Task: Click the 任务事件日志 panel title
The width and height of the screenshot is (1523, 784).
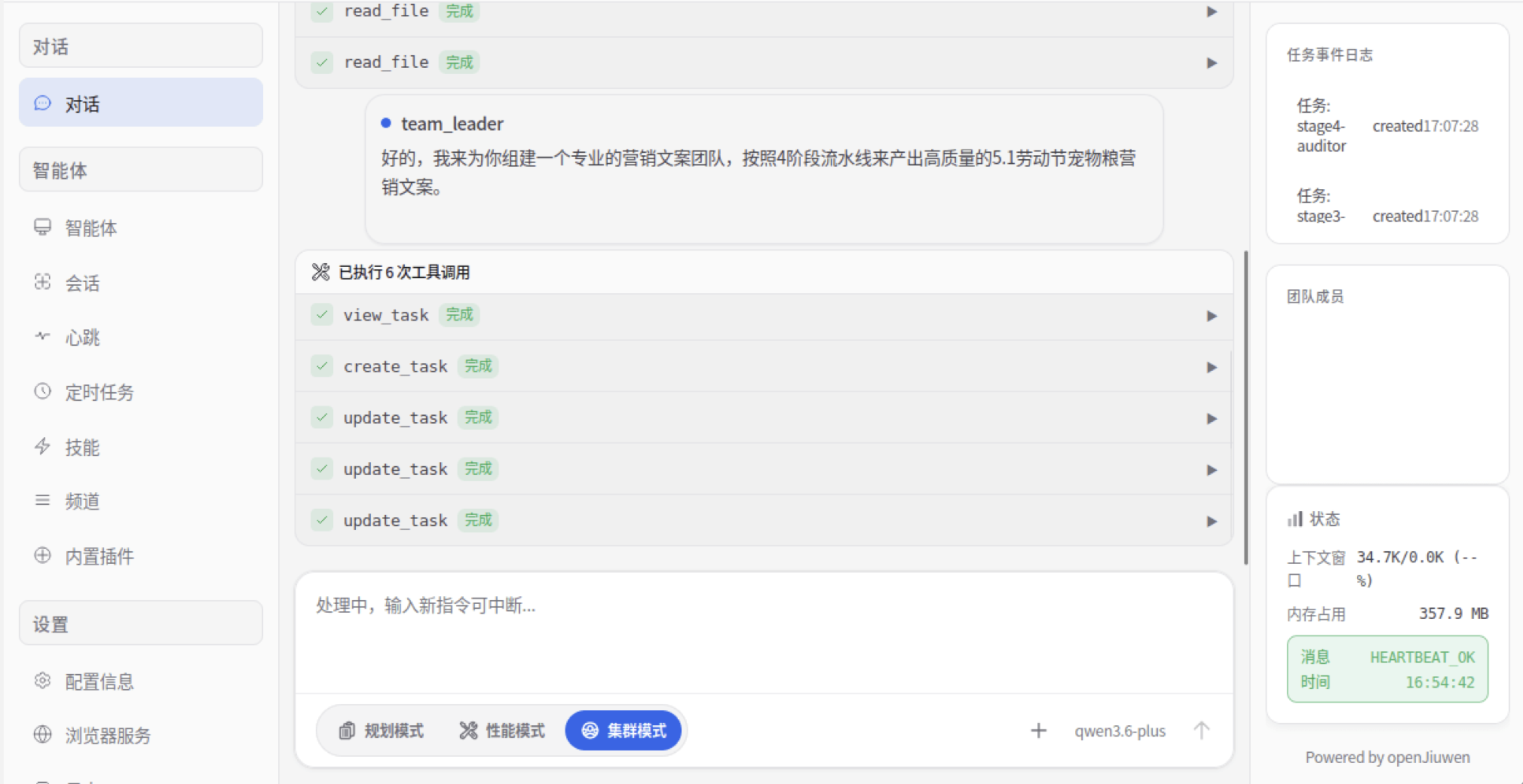Action: click(x=1329, y=55)
